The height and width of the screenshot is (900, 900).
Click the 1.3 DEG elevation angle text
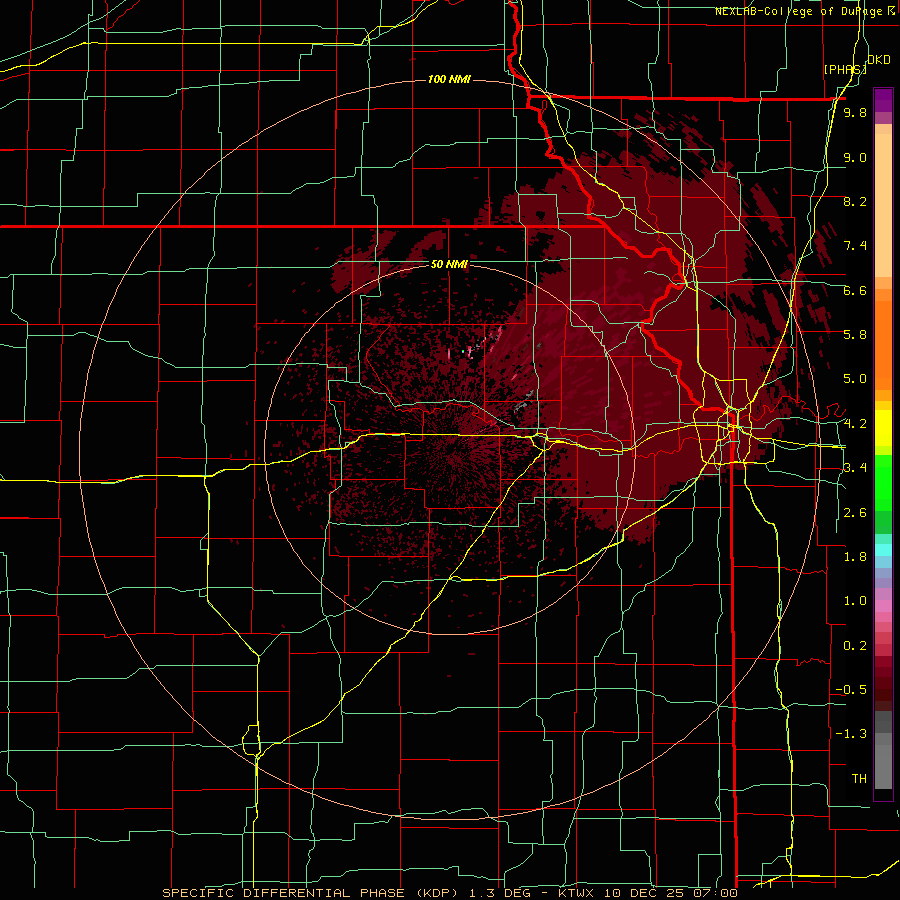(499, 893)
